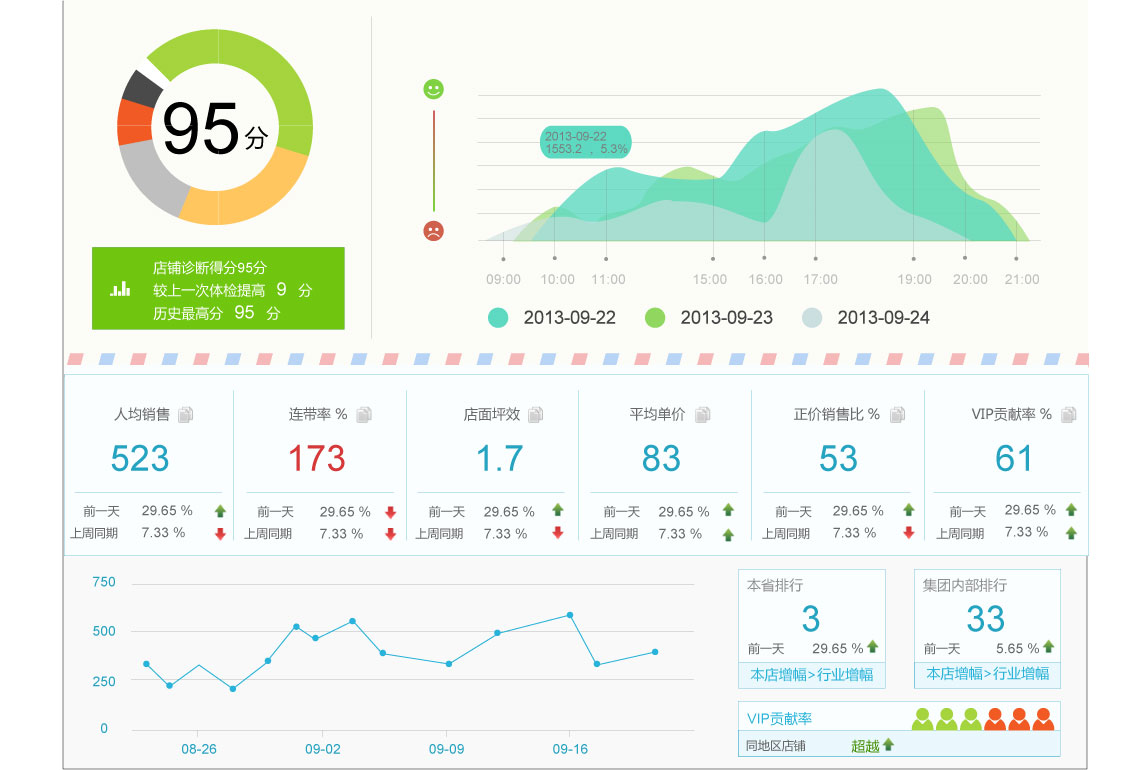Click the orange segment of the donut chart

[133, 124]
